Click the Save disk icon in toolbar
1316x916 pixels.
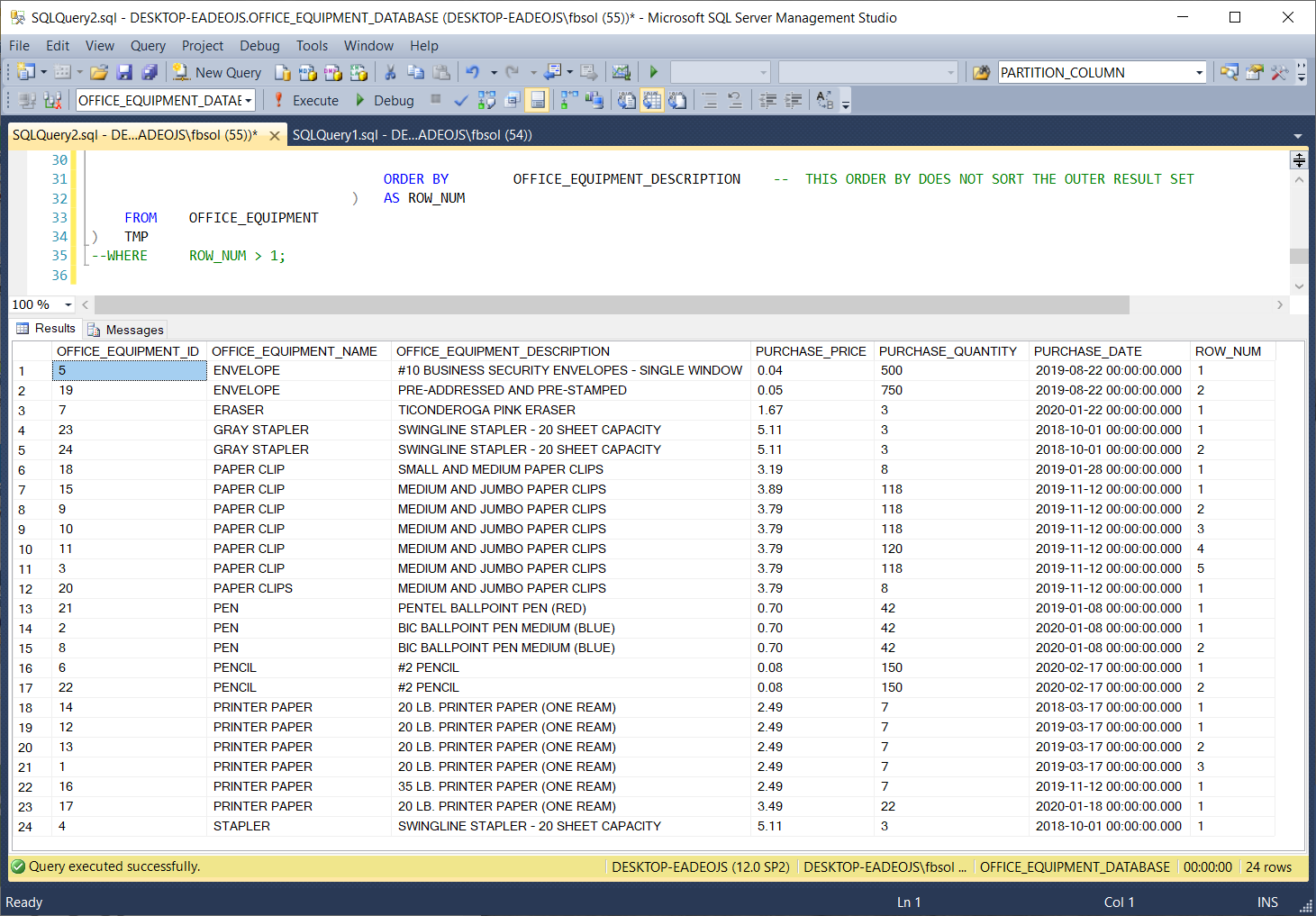124,73
